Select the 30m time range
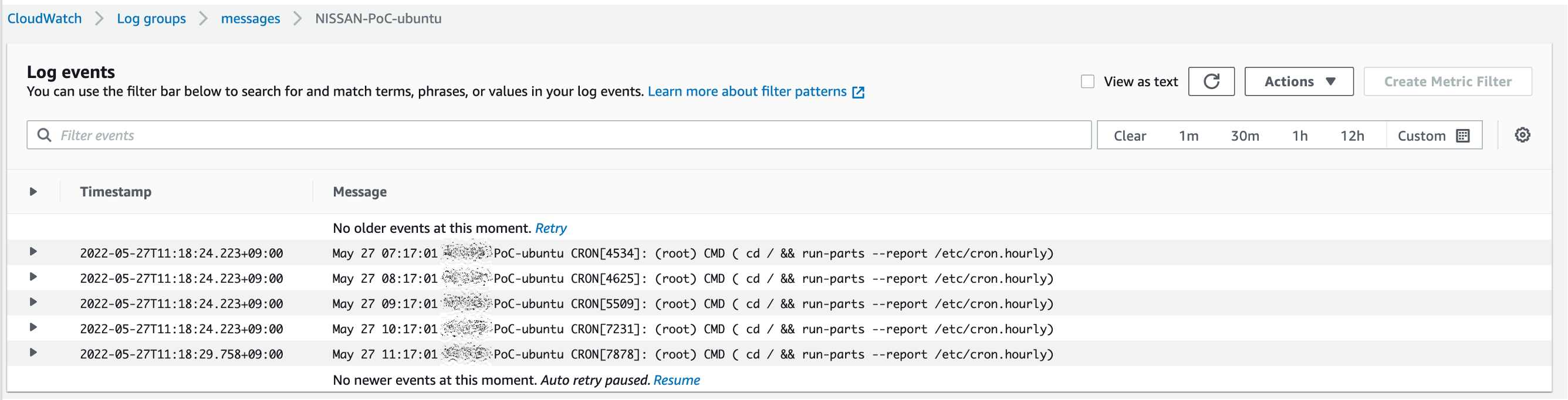 (x=1245, y=135)
